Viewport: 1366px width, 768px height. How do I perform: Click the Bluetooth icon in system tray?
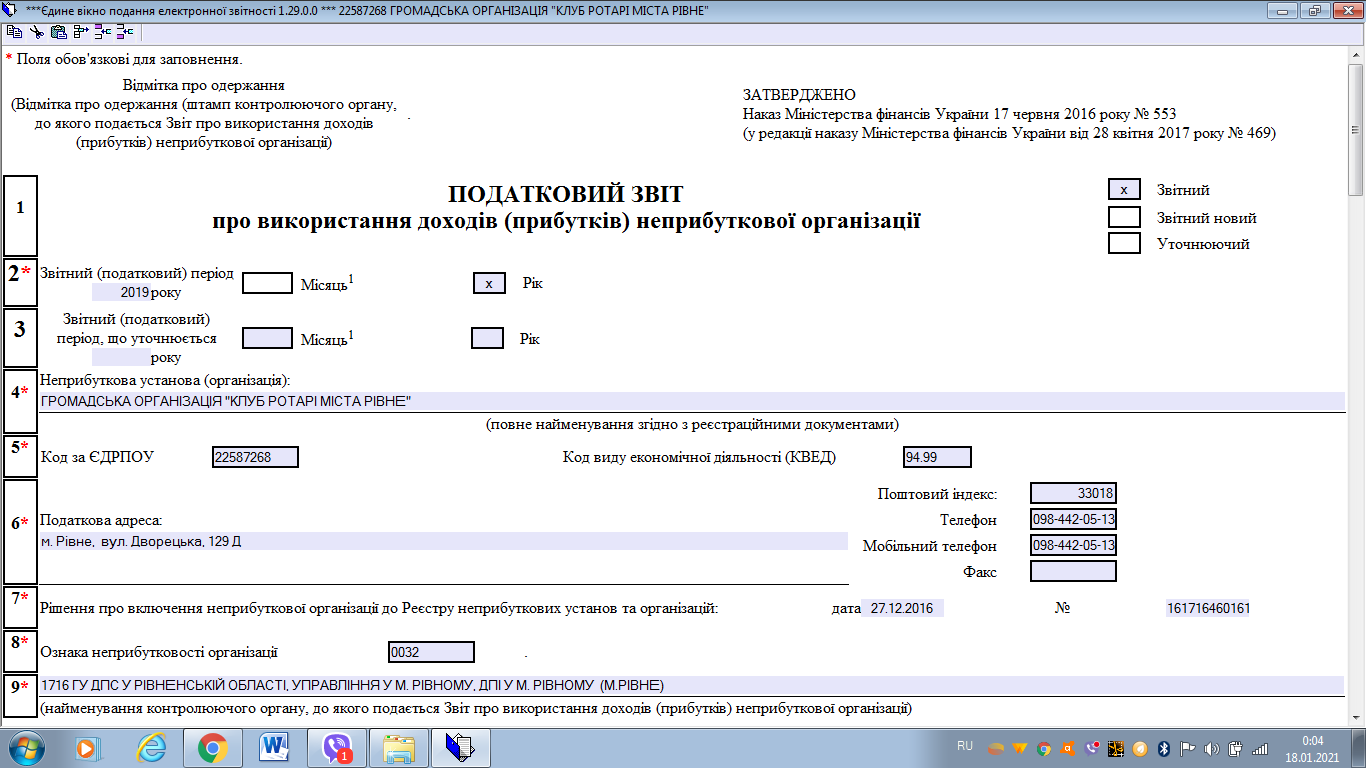(x=1164, y=748)
